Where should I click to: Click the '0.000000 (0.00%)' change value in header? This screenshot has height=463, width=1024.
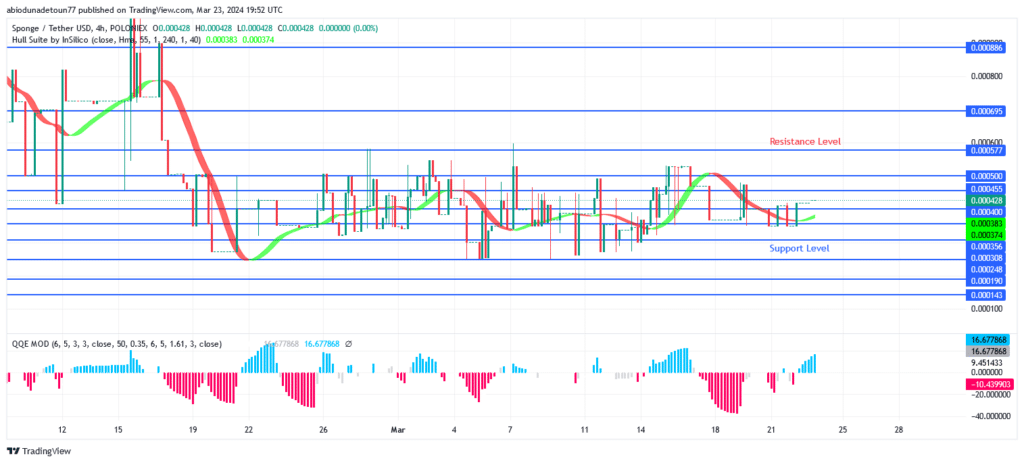[x=347, y=28]
